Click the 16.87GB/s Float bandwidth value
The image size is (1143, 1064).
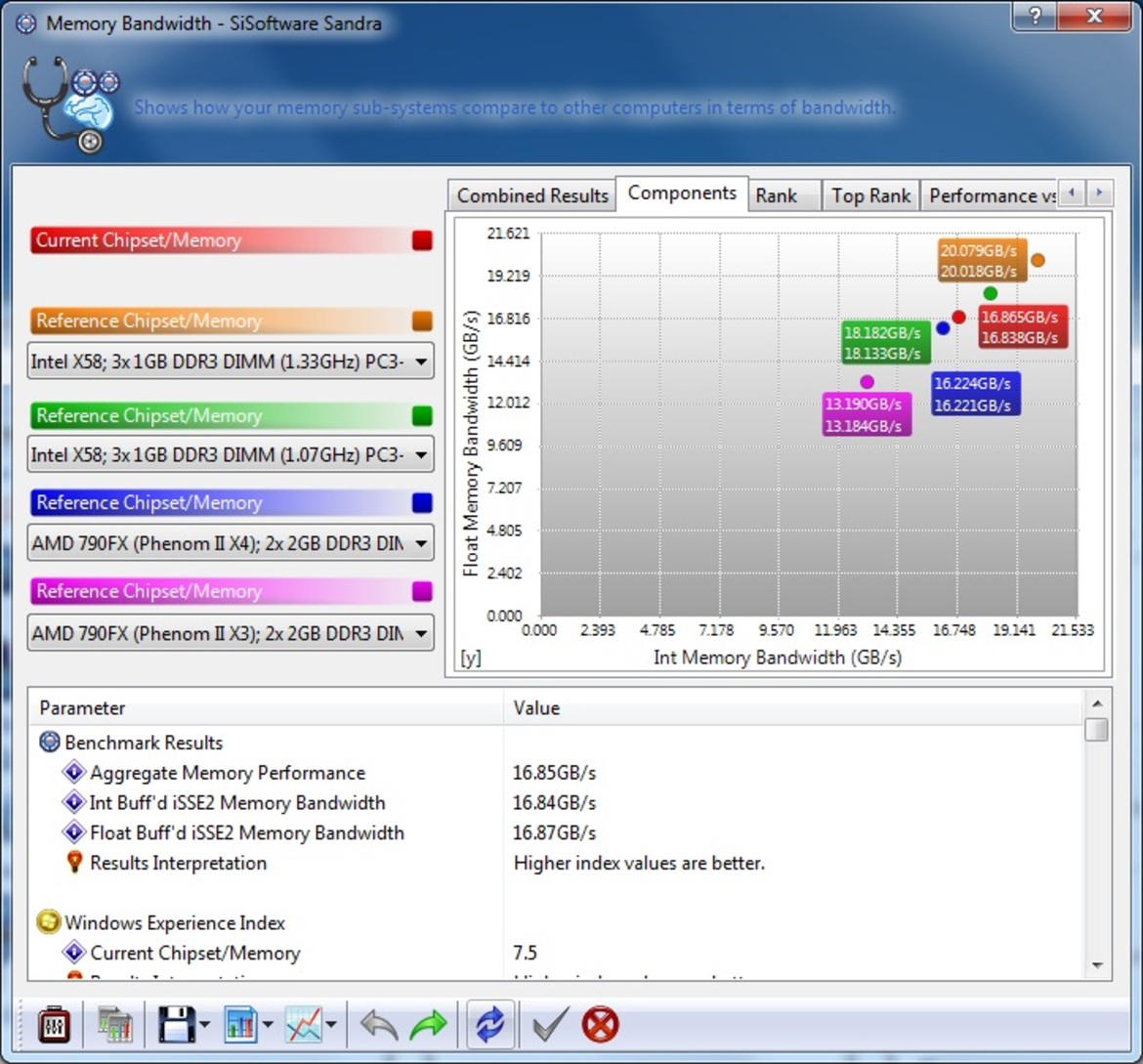[x=554, y=832]
